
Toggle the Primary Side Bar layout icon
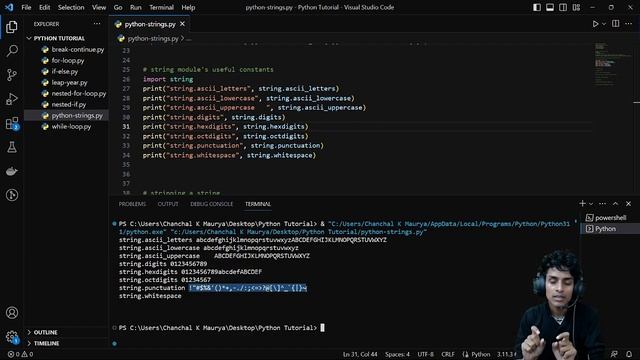tap(537, 7)
